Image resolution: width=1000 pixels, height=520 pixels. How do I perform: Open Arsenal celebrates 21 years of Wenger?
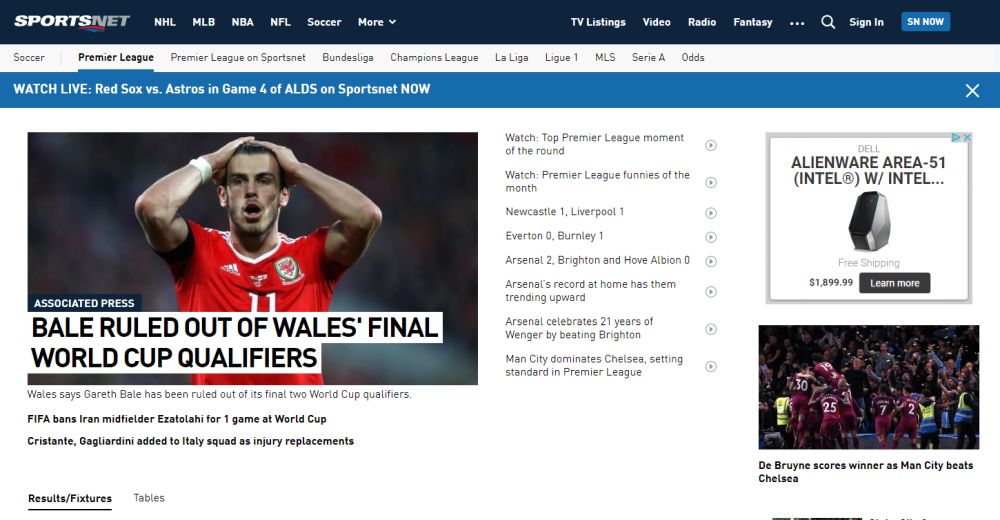tap(579, 328)
